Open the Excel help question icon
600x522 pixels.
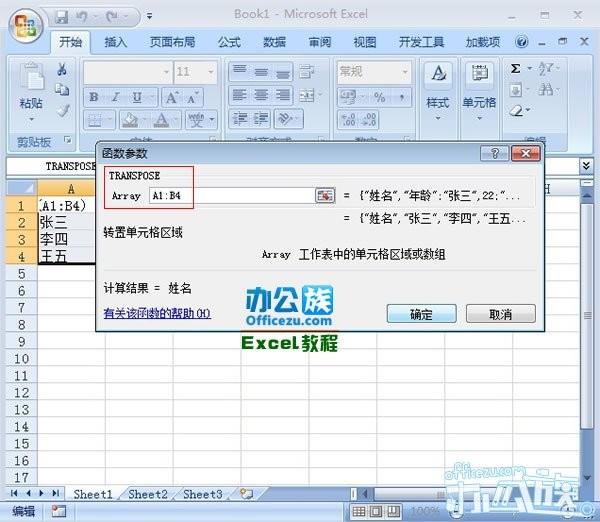(x=522, y=42)
